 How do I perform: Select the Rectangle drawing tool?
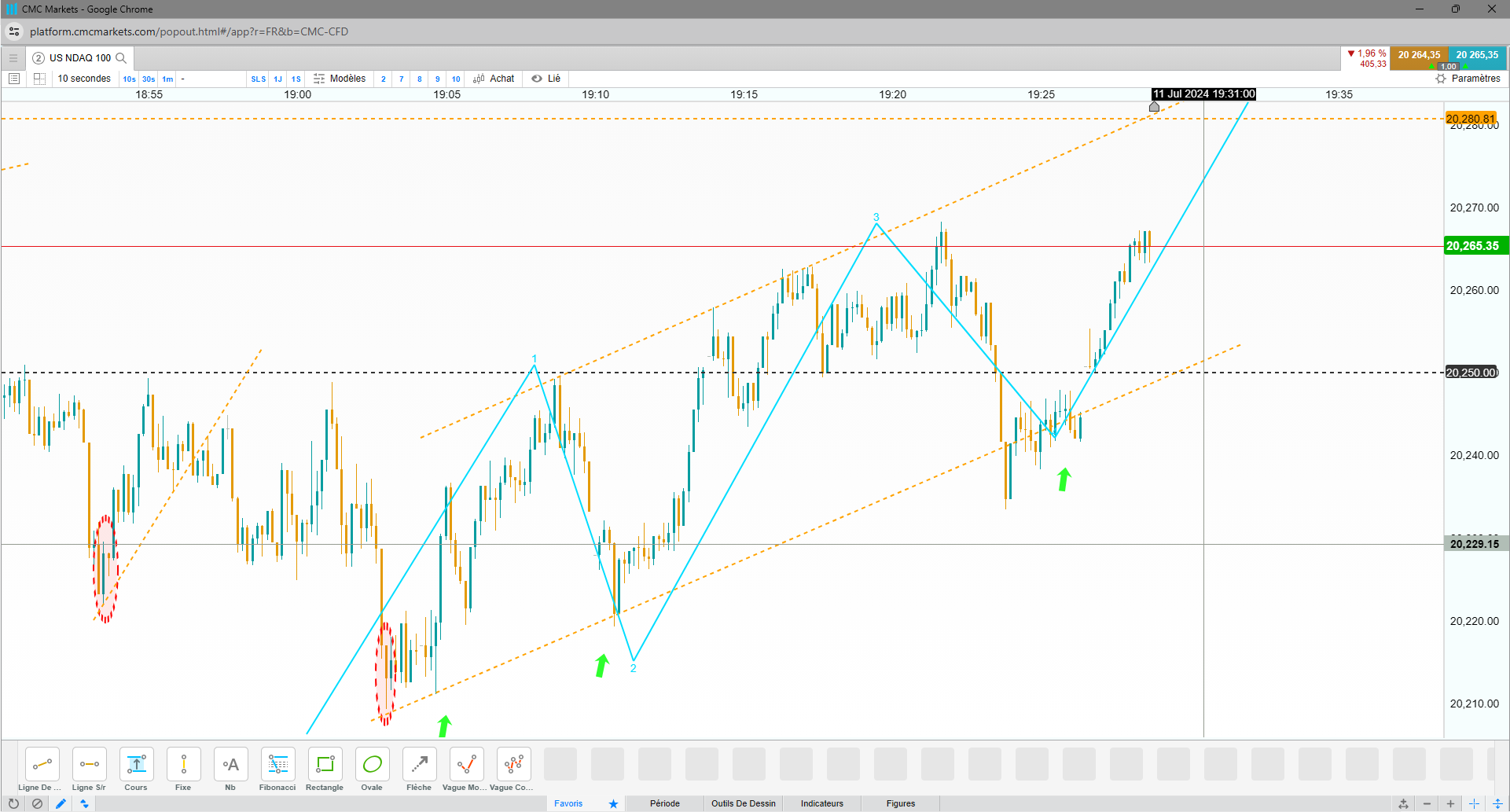325,764
